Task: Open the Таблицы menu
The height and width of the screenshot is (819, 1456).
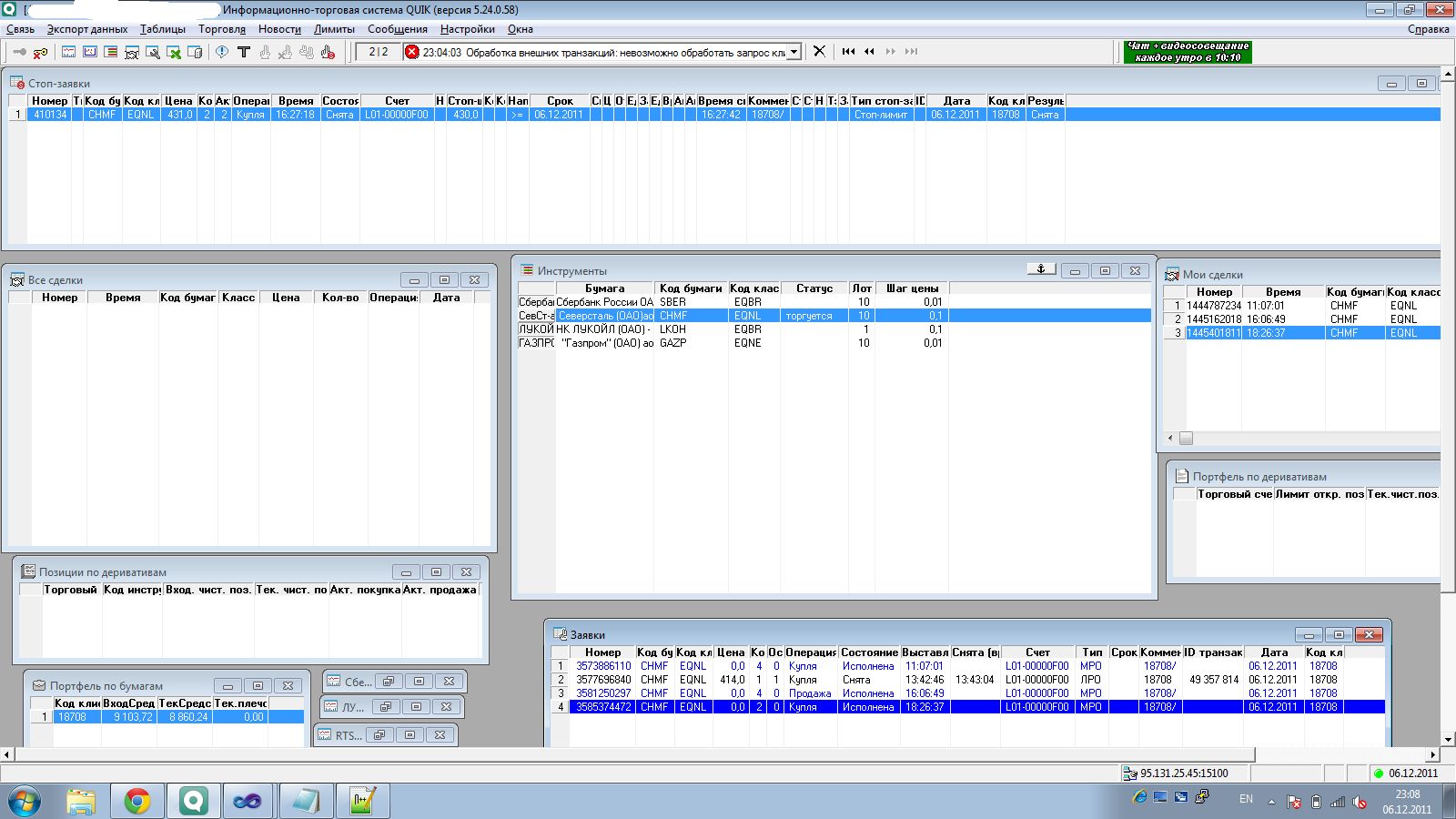Action: point(163,29)
